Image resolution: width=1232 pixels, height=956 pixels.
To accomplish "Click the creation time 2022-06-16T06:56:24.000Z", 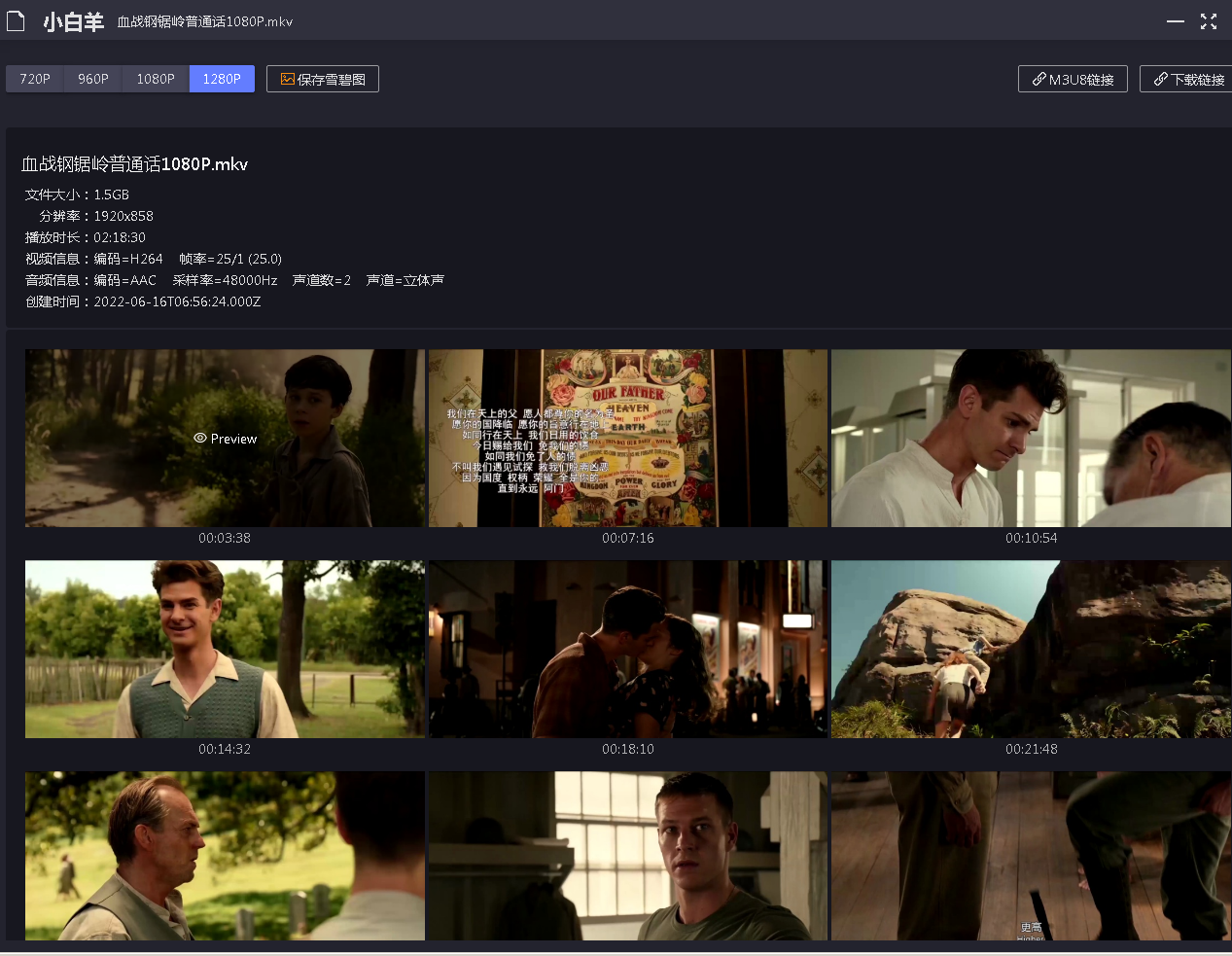I will tap(177, 301).
